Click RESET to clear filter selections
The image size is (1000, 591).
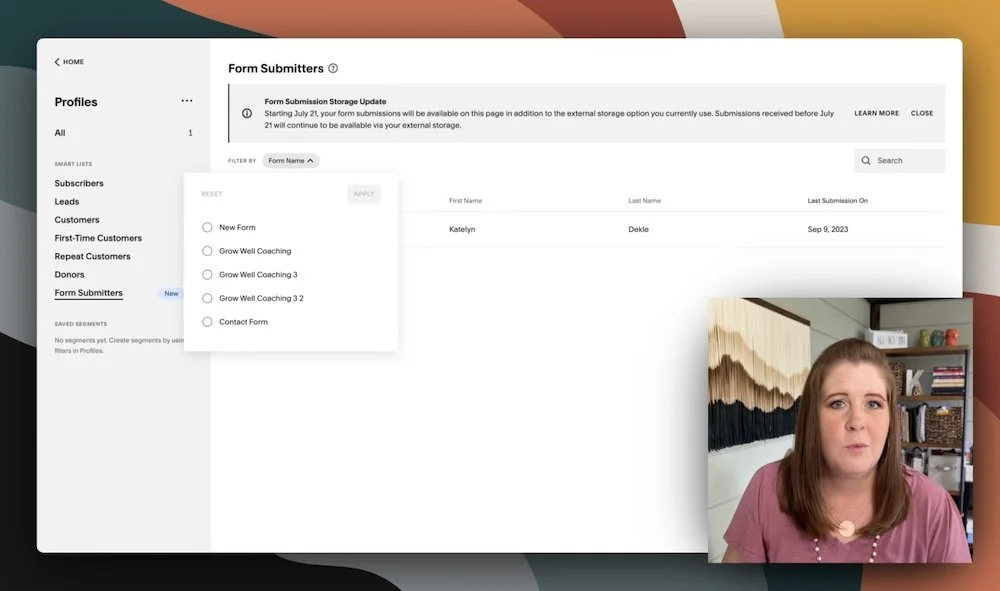coord(211,194)
